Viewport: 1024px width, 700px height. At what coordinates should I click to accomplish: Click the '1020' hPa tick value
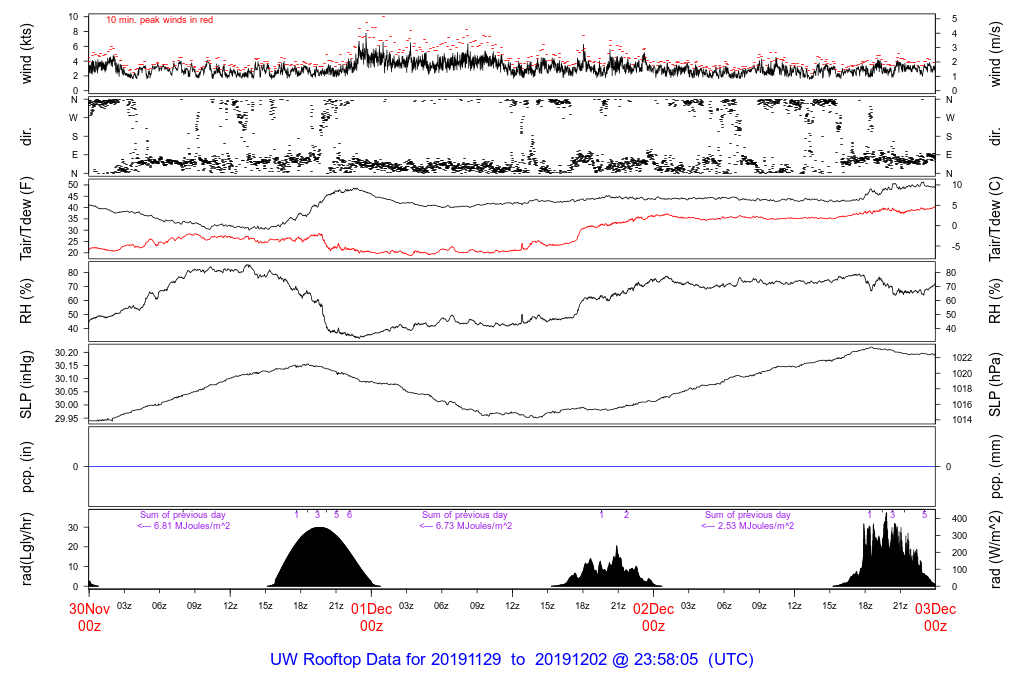[x=962, y=374]
